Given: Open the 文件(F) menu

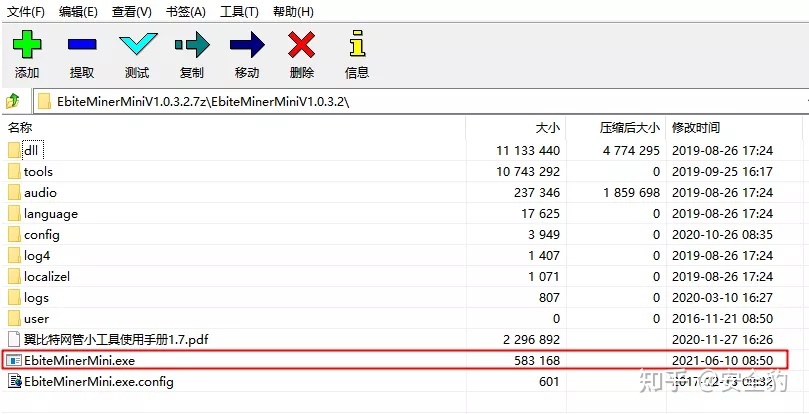Looking at the screenshot, I should (26, 12).
